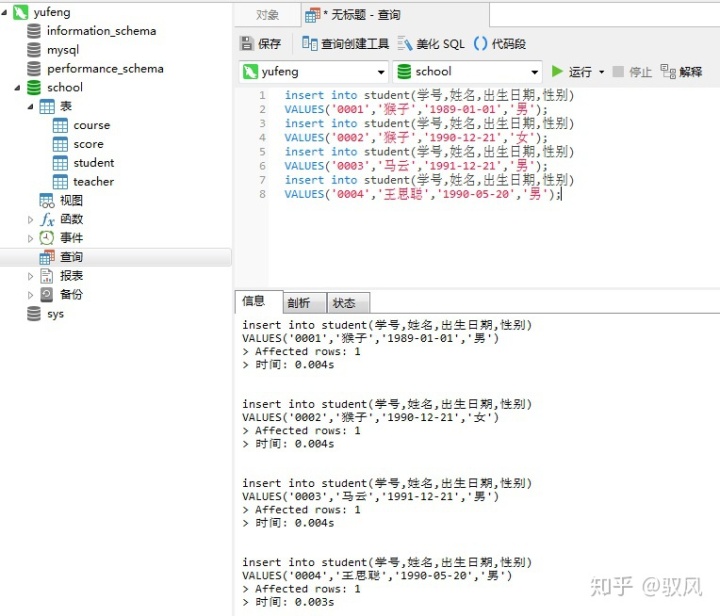Viewport: 720px width, 616px height.
Task: Click the score table icon
Action: coord(60,144)
